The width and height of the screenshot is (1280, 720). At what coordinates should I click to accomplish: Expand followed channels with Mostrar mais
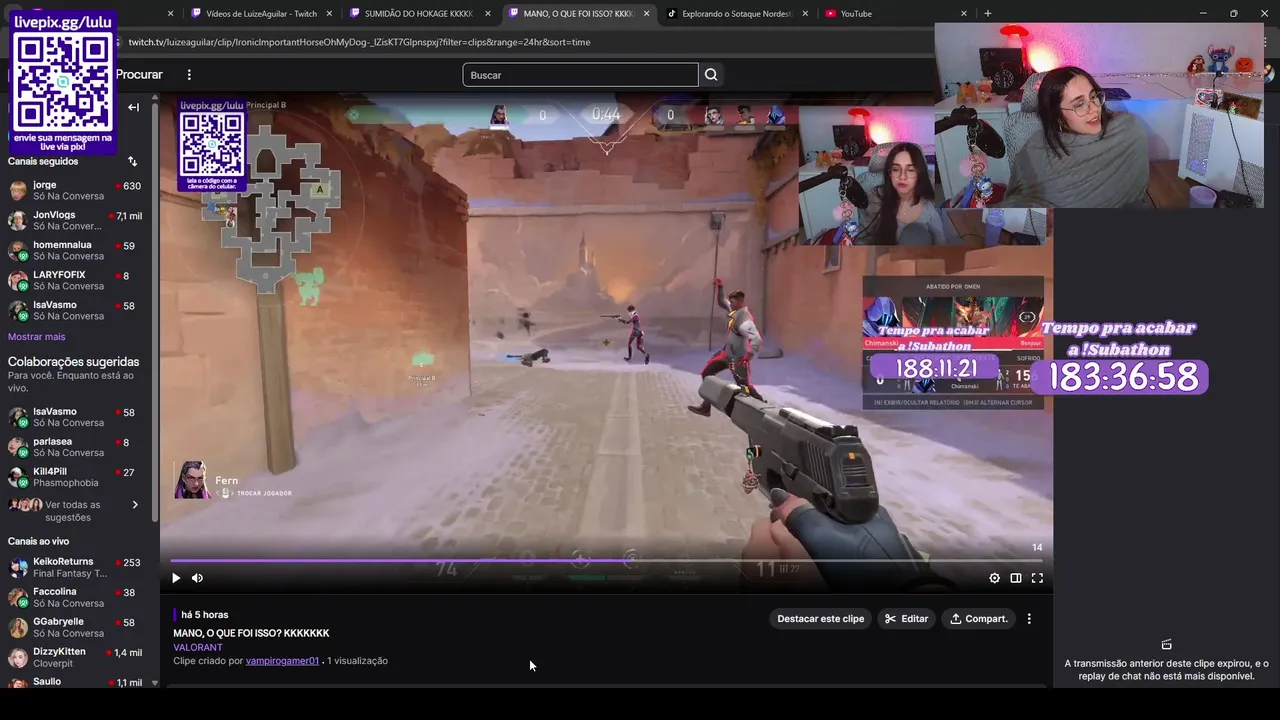pyautogui.click(x=36, y=337)
